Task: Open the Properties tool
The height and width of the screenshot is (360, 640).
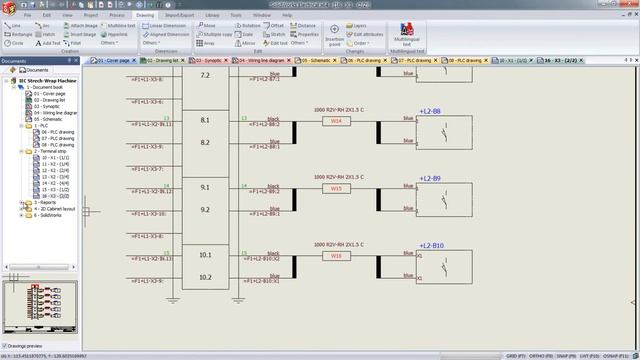Action: (x=304, y=34)
